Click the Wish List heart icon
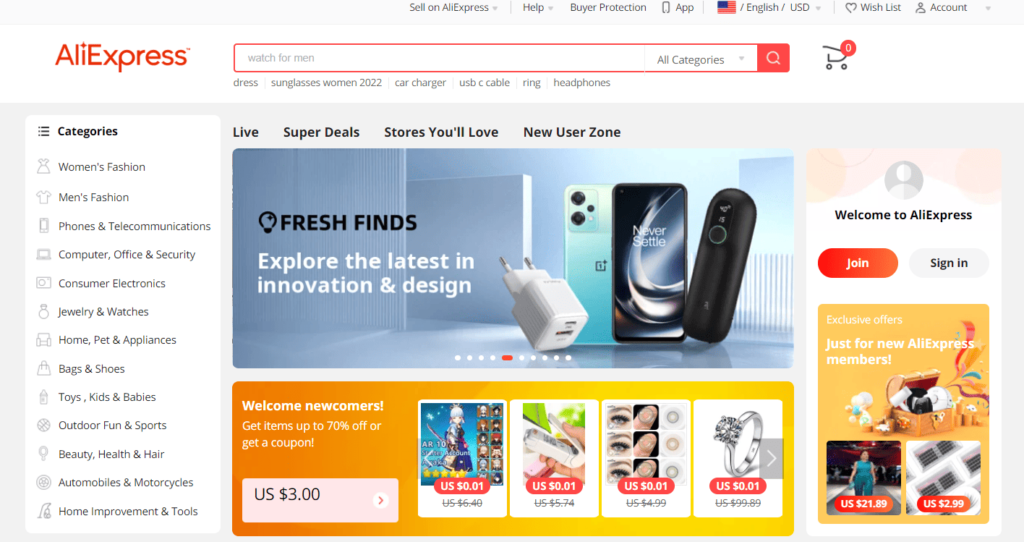Image resolution: width=1024 pixels, height=542 pixels. click(850, 8)
